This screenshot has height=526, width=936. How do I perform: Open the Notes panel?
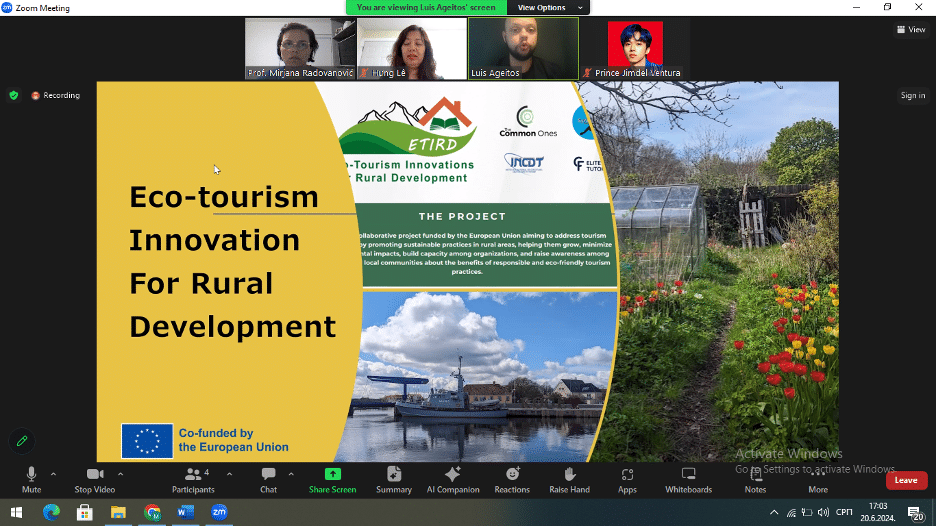[x=755, y=474]
